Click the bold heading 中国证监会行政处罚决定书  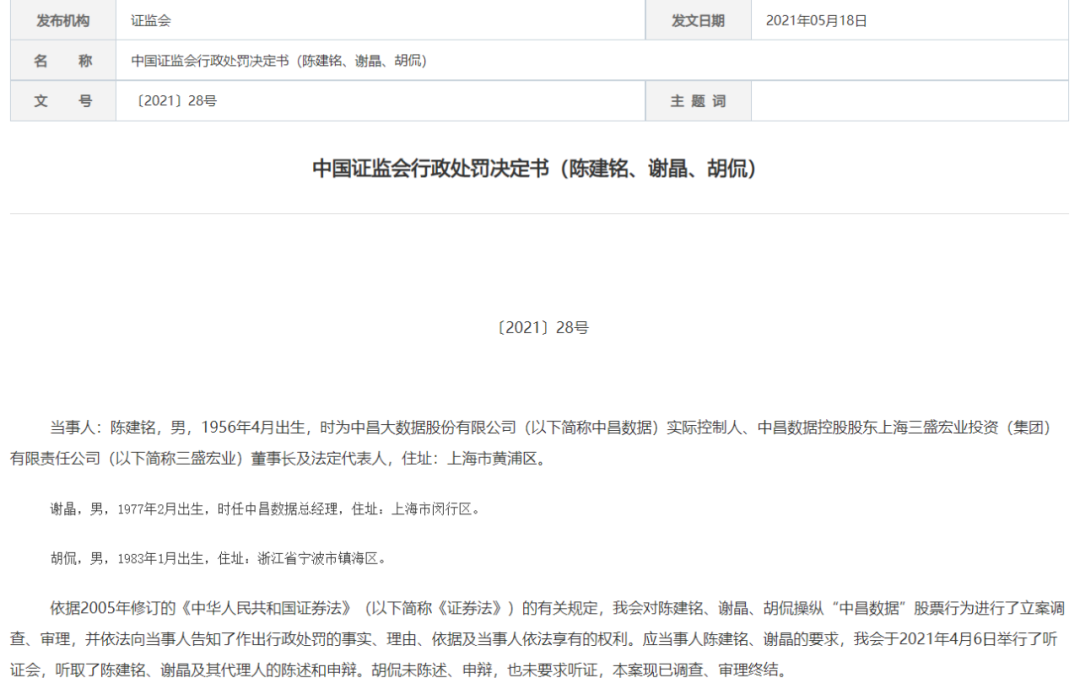coord(534,168)
